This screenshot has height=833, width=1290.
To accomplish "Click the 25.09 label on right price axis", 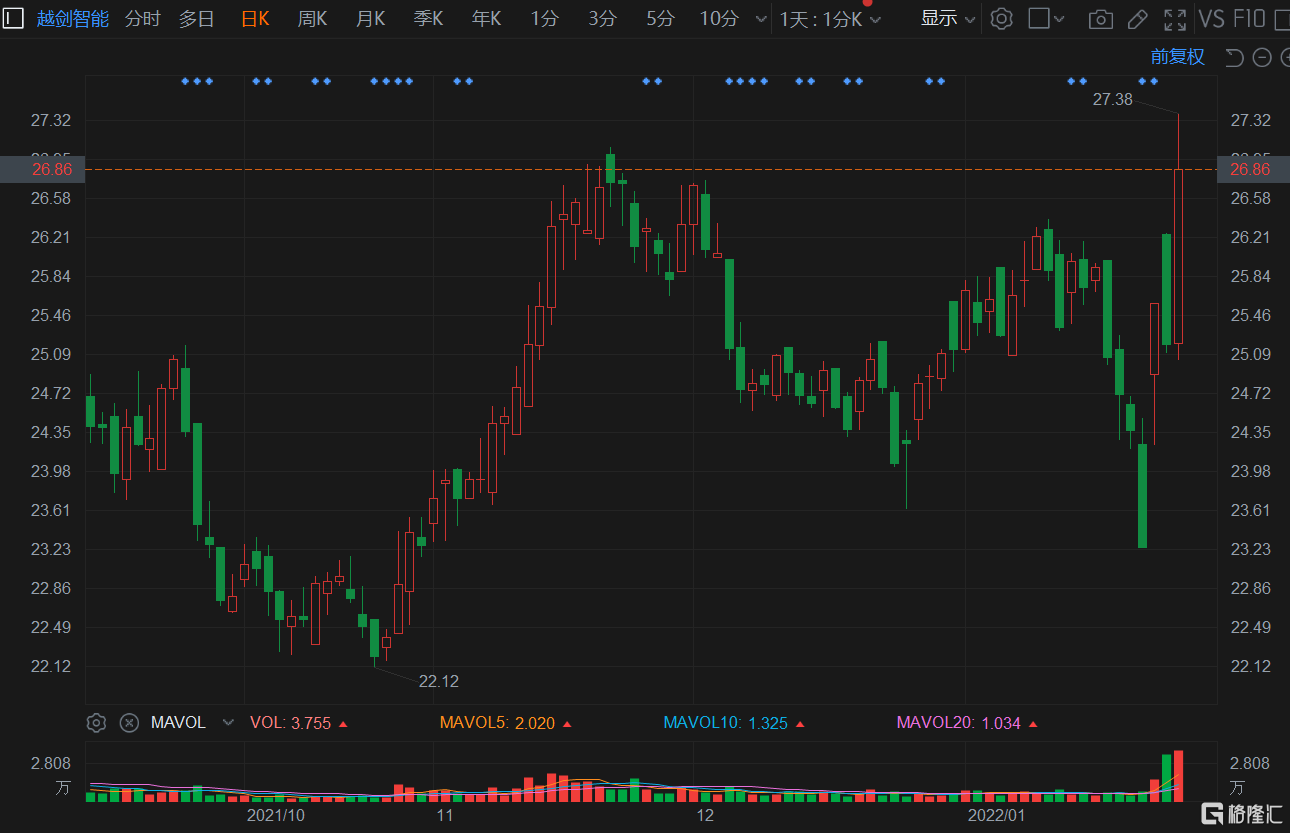I will pyautogui.click(x=1250, y=354).
